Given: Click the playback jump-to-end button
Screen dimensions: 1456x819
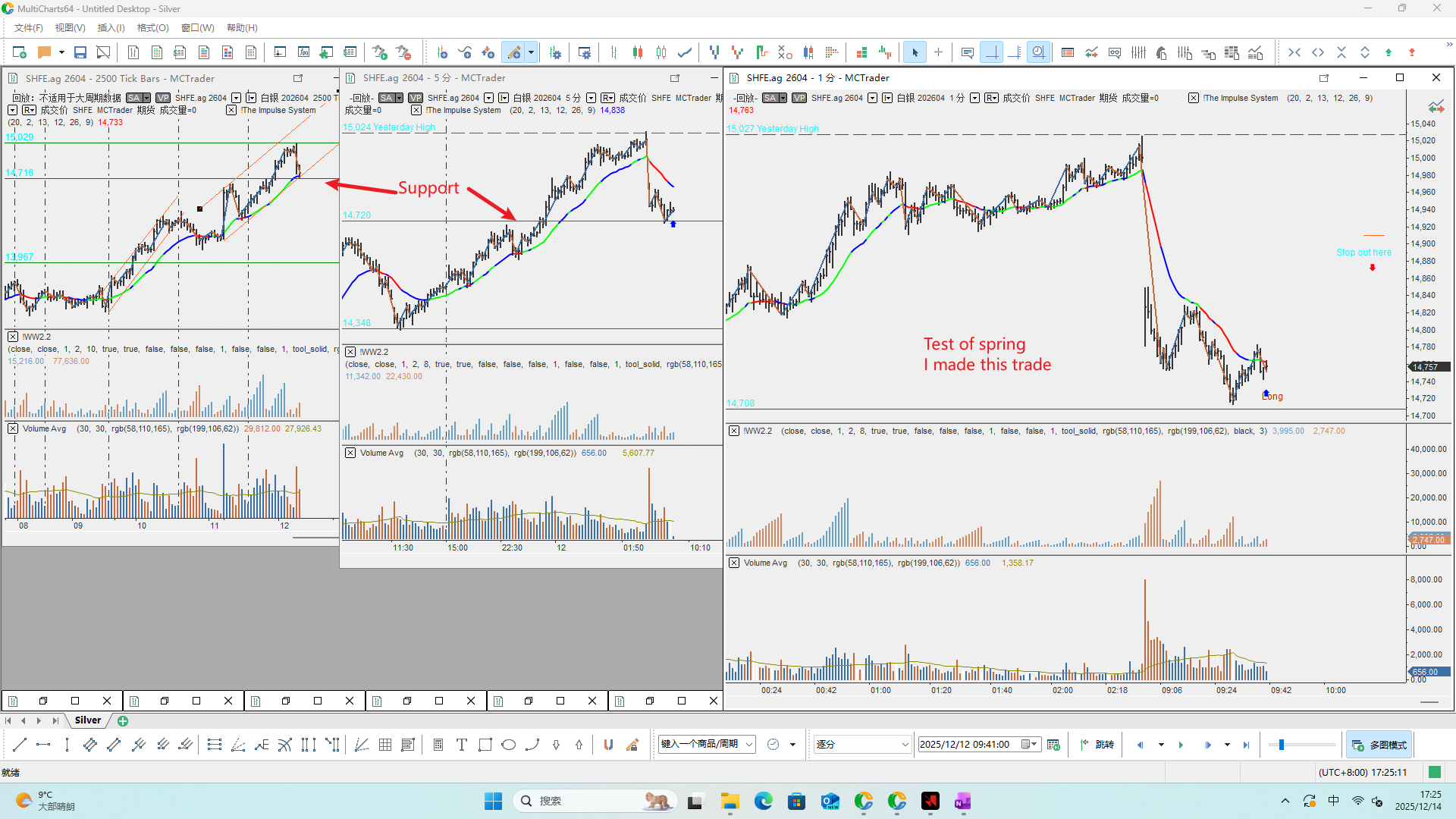Looking at the screenshot, I should pos(1246,745).
